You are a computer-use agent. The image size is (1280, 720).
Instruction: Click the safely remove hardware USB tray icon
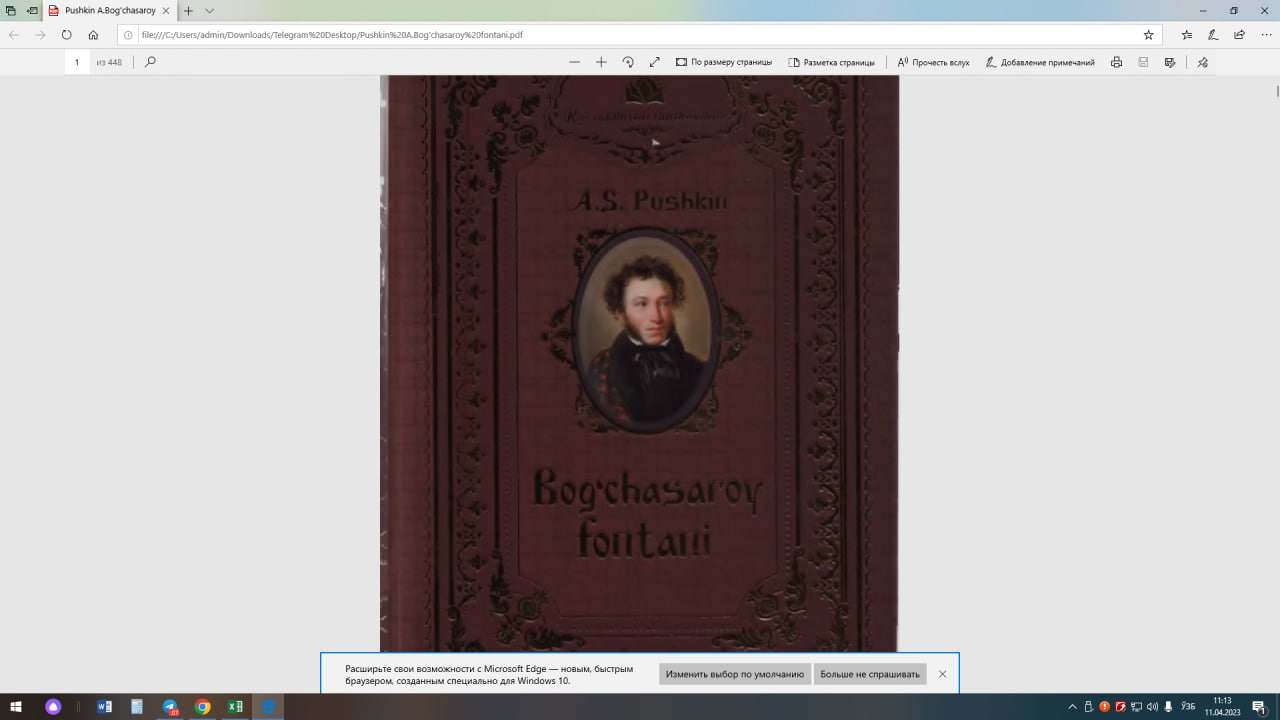point(1088,707)
